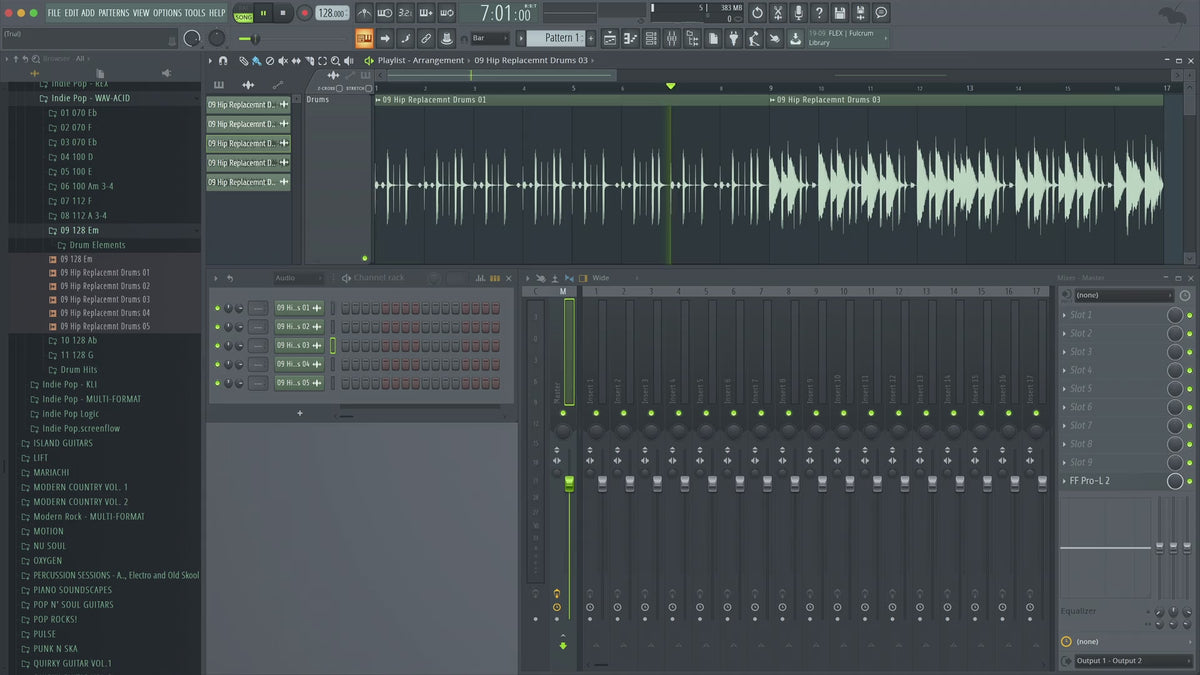Open the Audio channel filter dropdown

point(298,278)
